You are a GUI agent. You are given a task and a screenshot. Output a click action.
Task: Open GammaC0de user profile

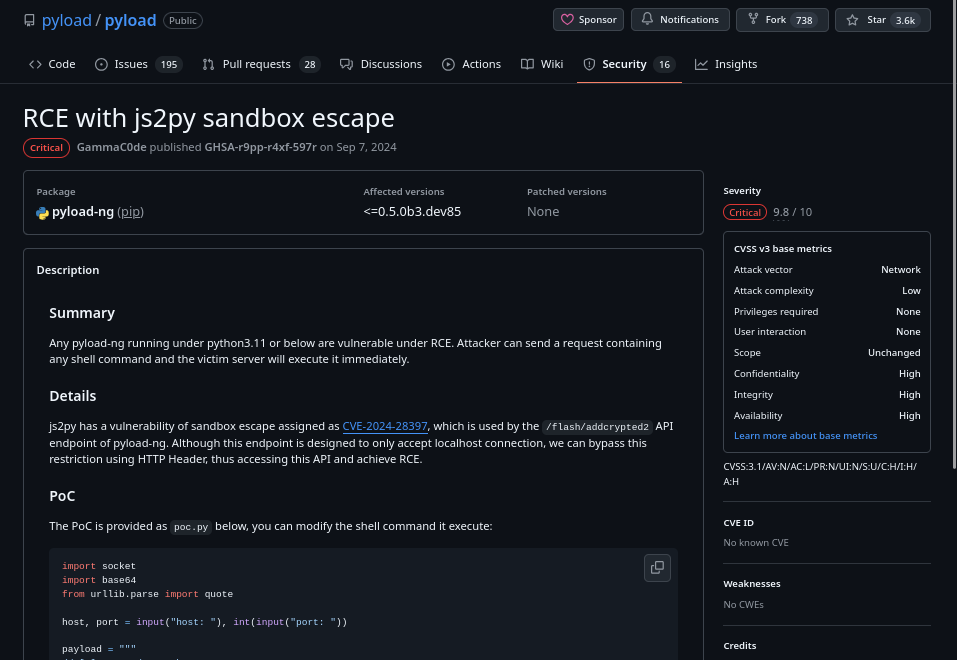pyautogui.click(x=111, y=147)
